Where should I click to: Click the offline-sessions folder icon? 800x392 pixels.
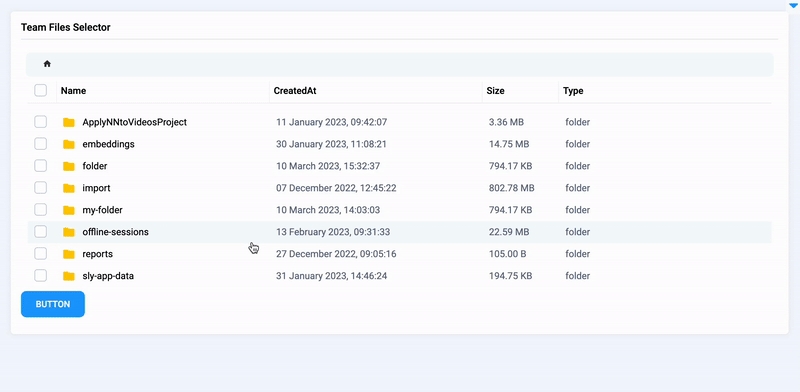click(x=69, y=232)
